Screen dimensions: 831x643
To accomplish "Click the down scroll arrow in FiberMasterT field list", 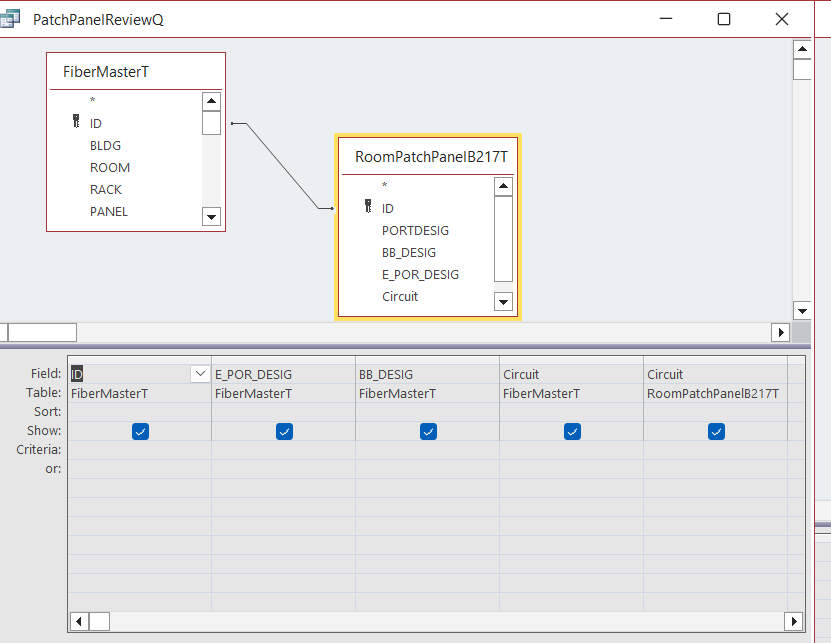I will 211,216.
